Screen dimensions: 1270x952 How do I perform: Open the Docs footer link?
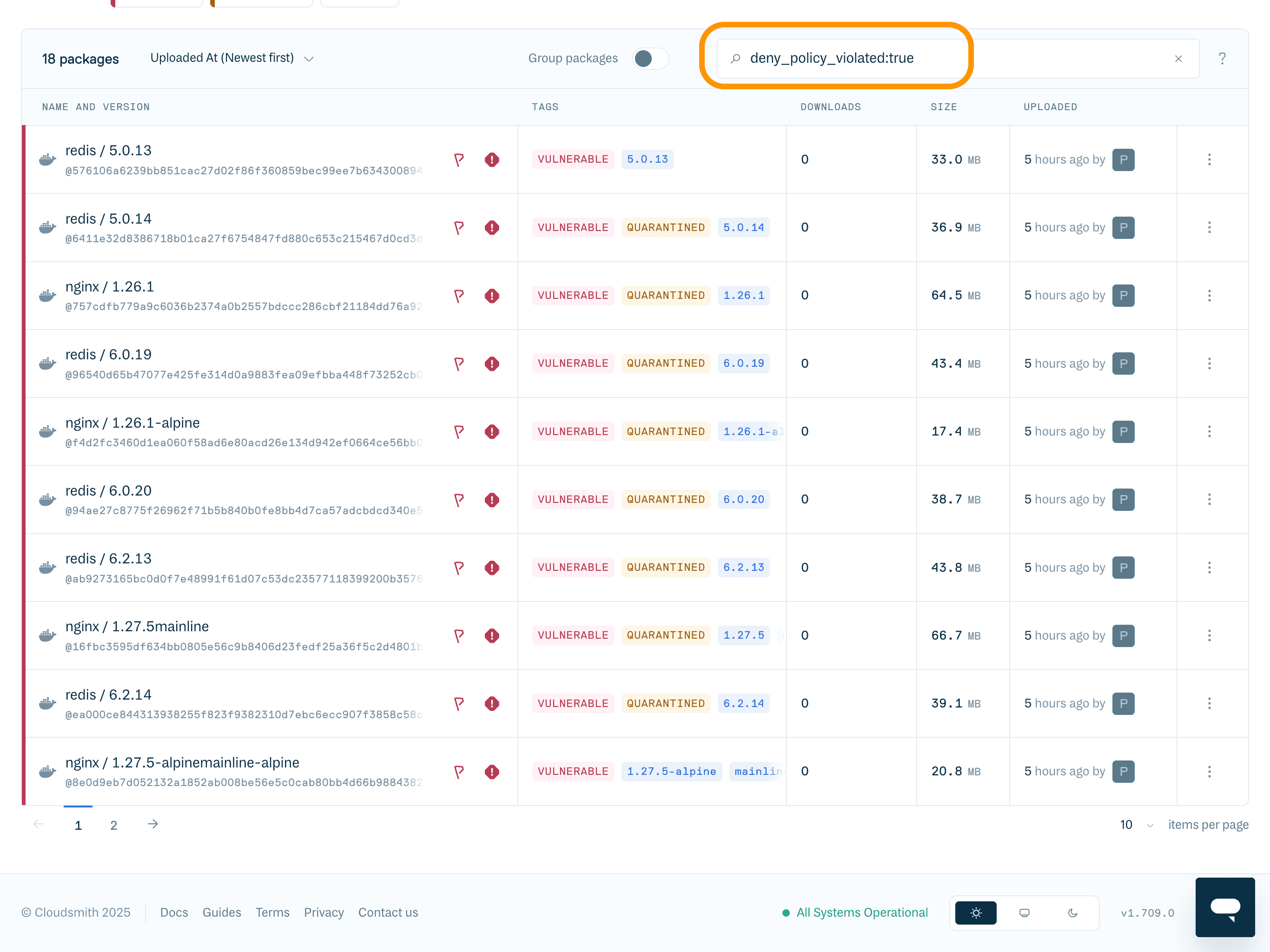click(174, 912)
